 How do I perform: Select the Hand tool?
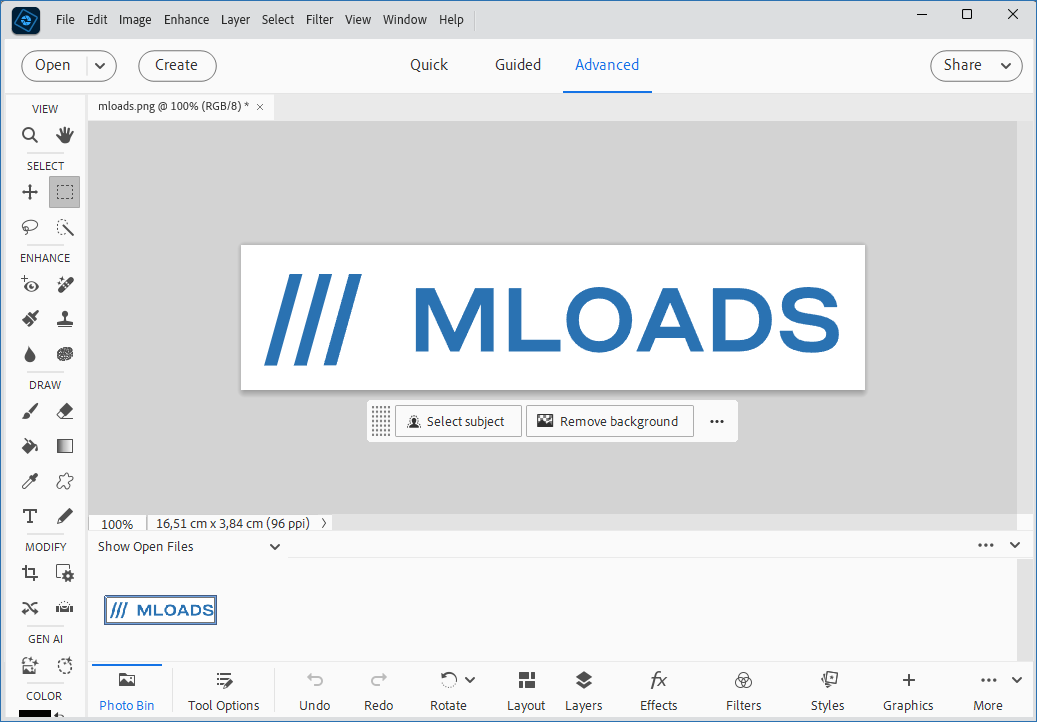[65, 136]
